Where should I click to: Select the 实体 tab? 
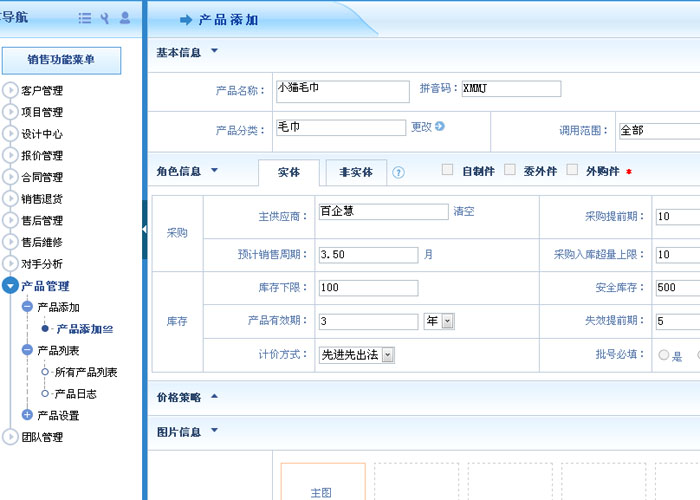coord(288,172)
